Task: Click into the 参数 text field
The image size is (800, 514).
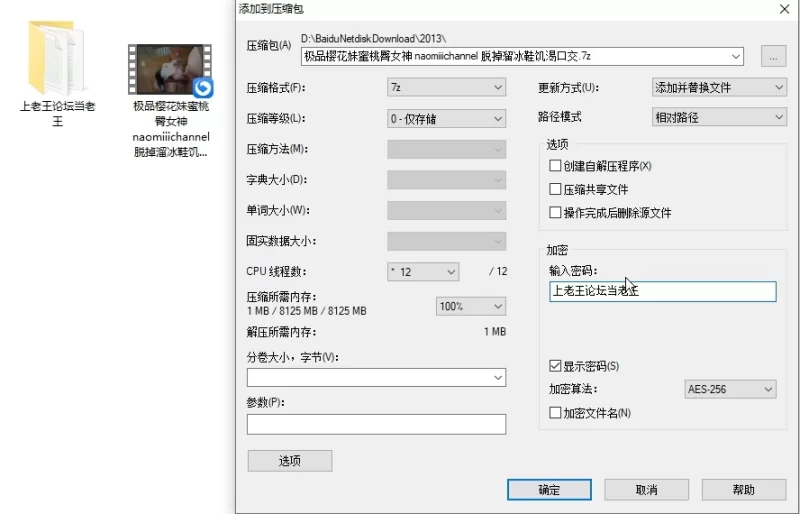Action: tap(376, 424)
